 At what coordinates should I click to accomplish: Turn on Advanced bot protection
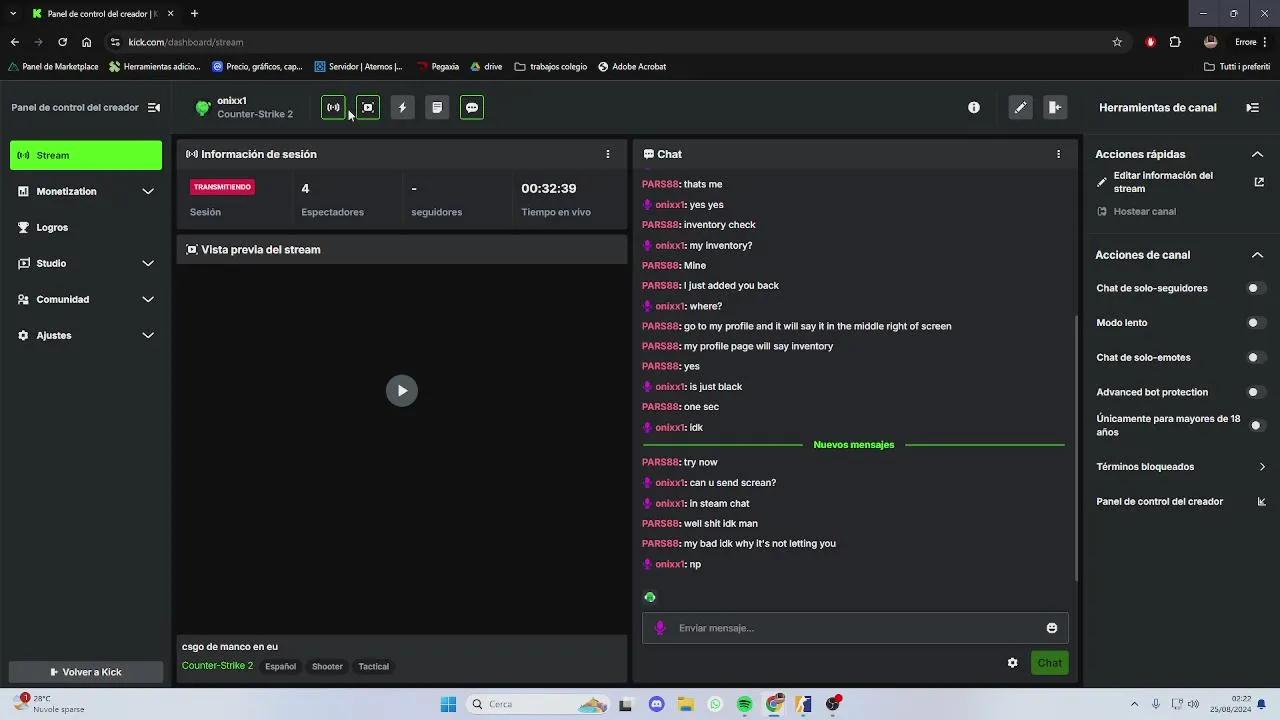1255,392
